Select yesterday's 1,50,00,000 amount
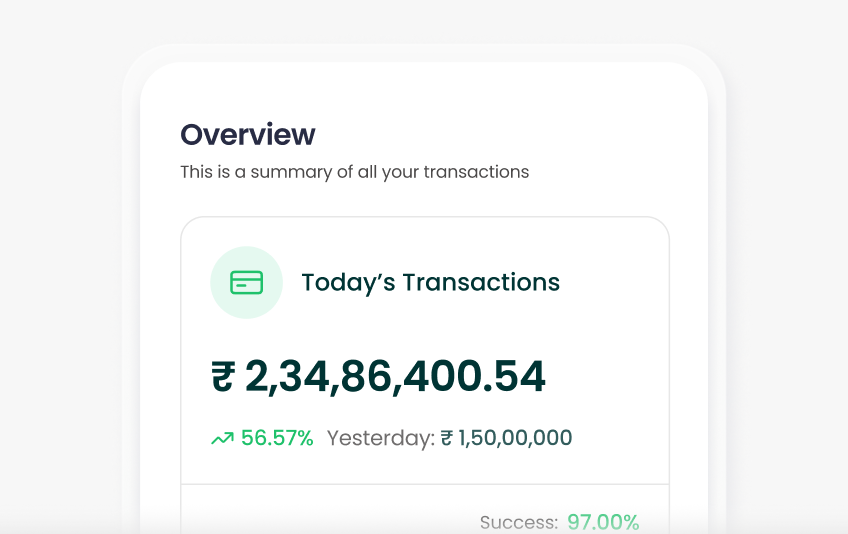 click(515, 438)
